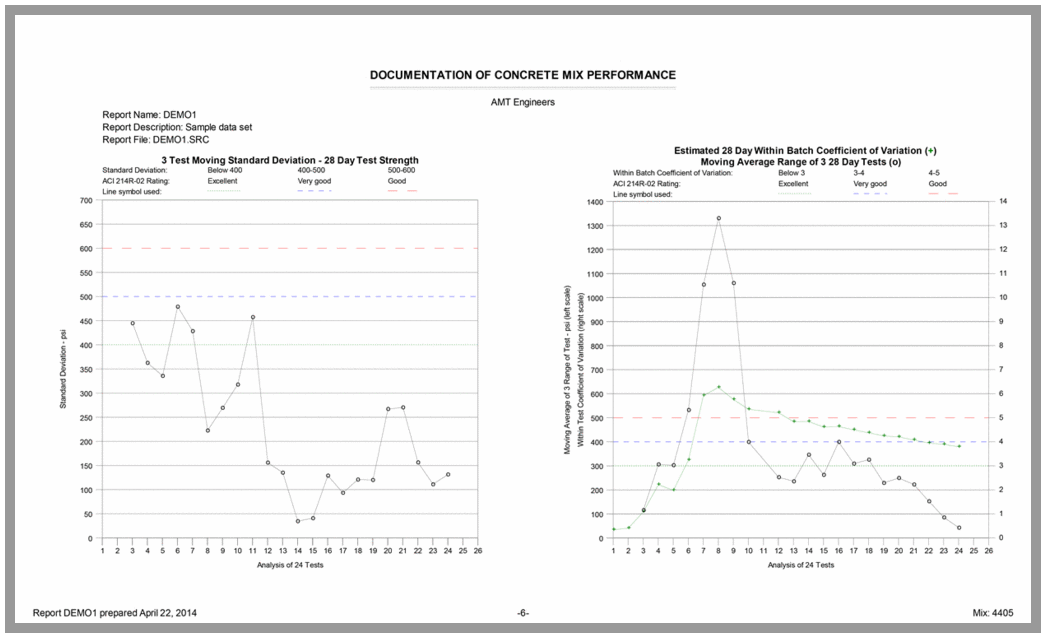Click red dashed legend symbol under left chart's Good
Screen dimensions: 1046x638
tap(402, 191)
